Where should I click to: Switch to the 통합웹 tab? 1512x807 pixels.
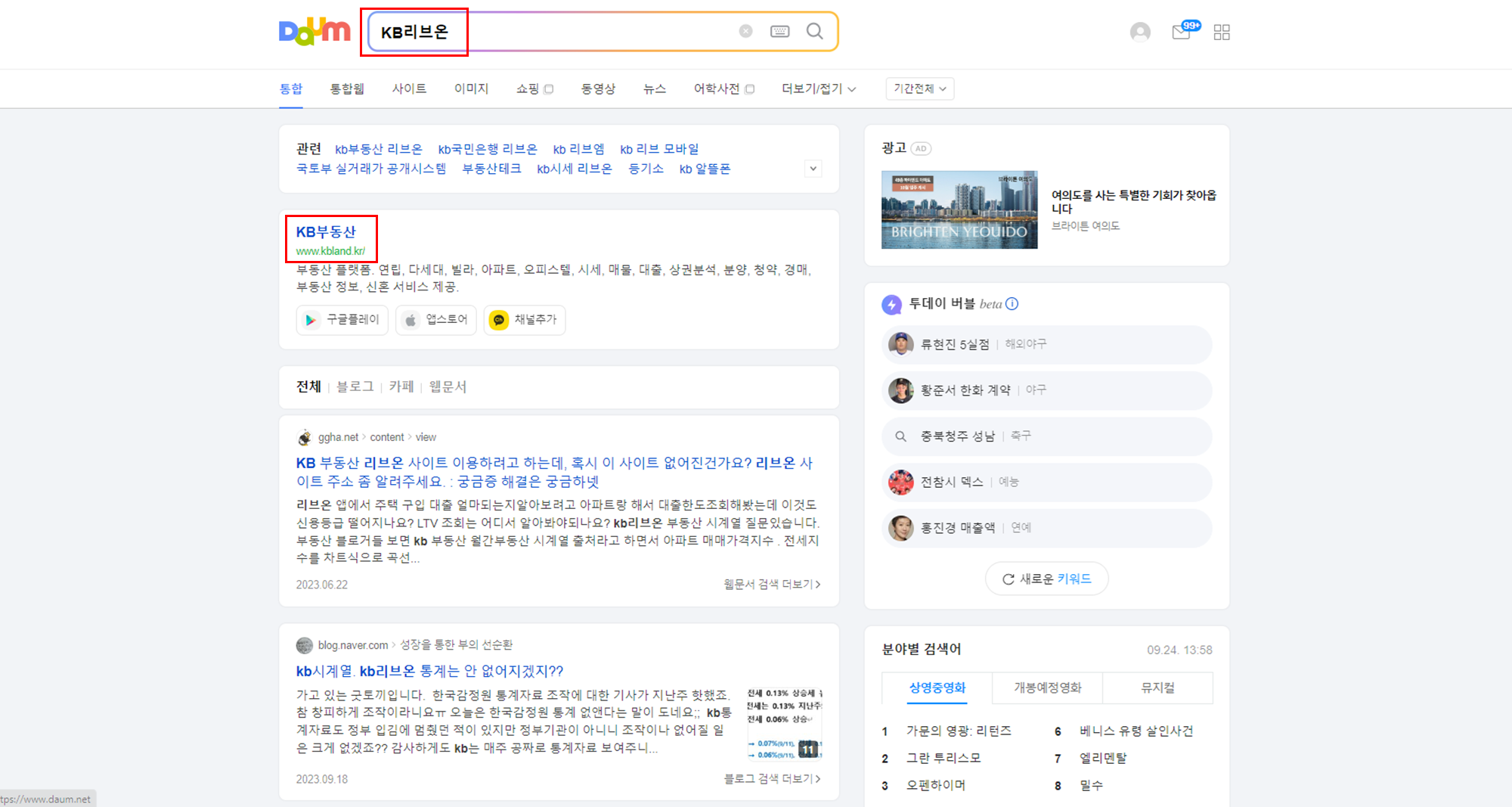(x=347, y=88)
